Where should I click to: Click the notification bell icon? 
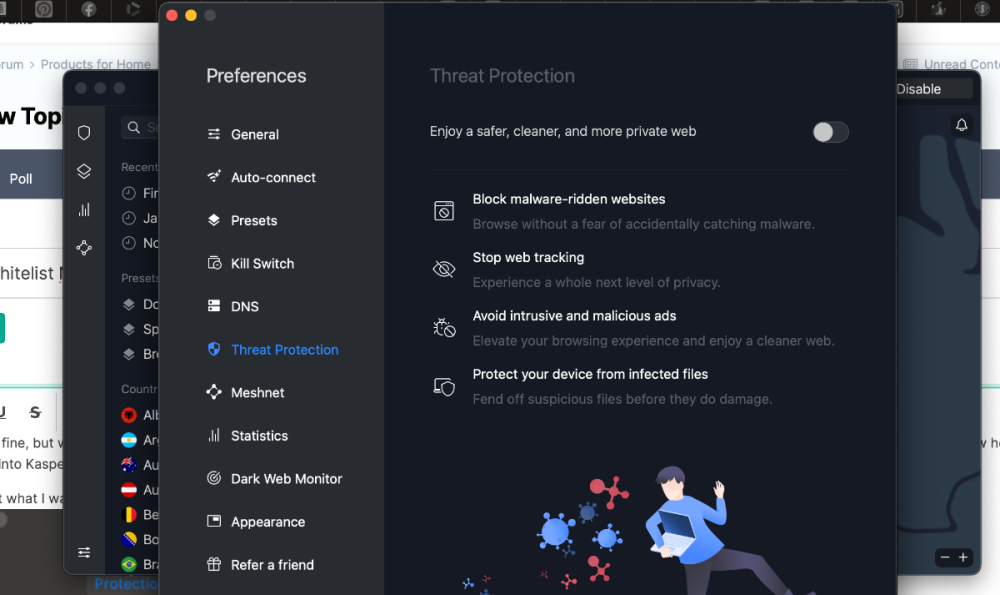pos(961,124)
